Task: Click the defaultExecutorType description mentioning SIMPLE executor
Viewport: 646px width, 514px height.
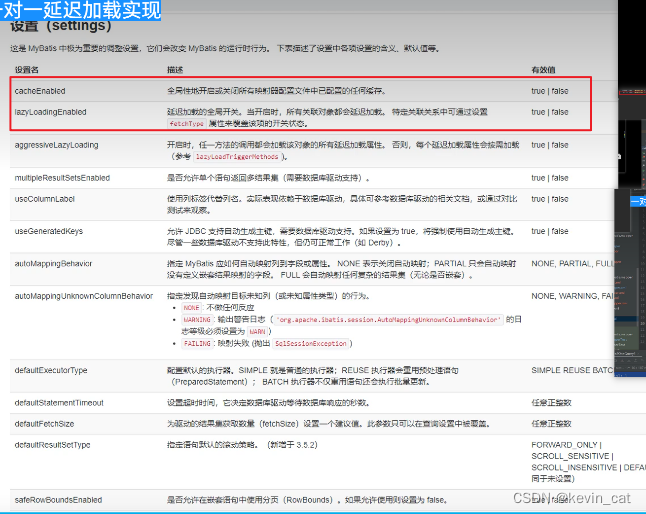Action: 313,376
